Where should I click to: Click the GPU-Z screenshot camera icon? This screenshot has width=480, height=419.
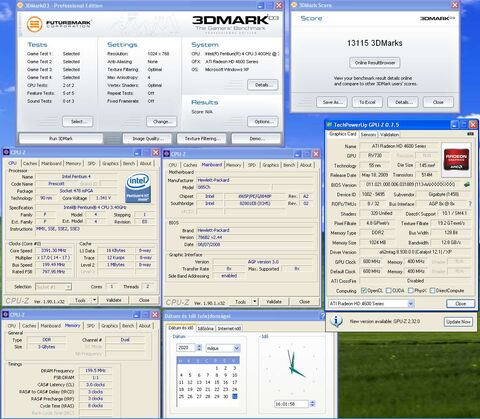tap(470, 134)
